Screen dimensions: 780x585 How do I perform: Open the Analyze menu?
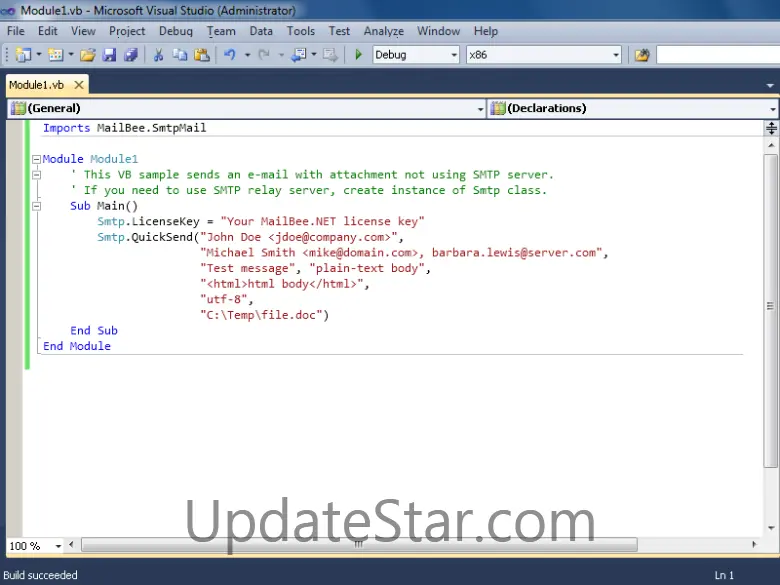(383, 31)
